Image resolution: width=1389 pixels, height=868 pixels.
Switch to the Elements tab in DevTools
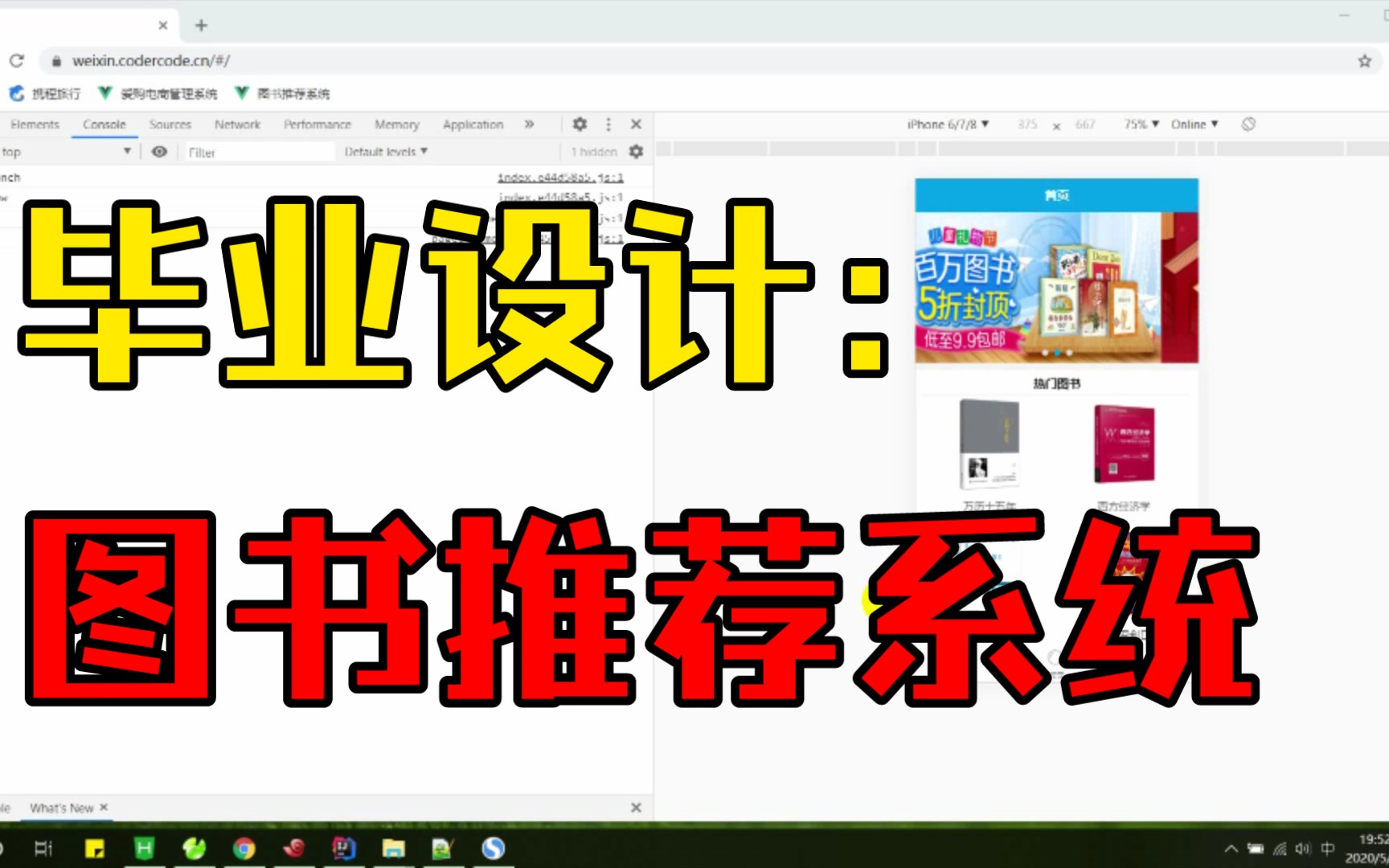(x=35, y=125)
